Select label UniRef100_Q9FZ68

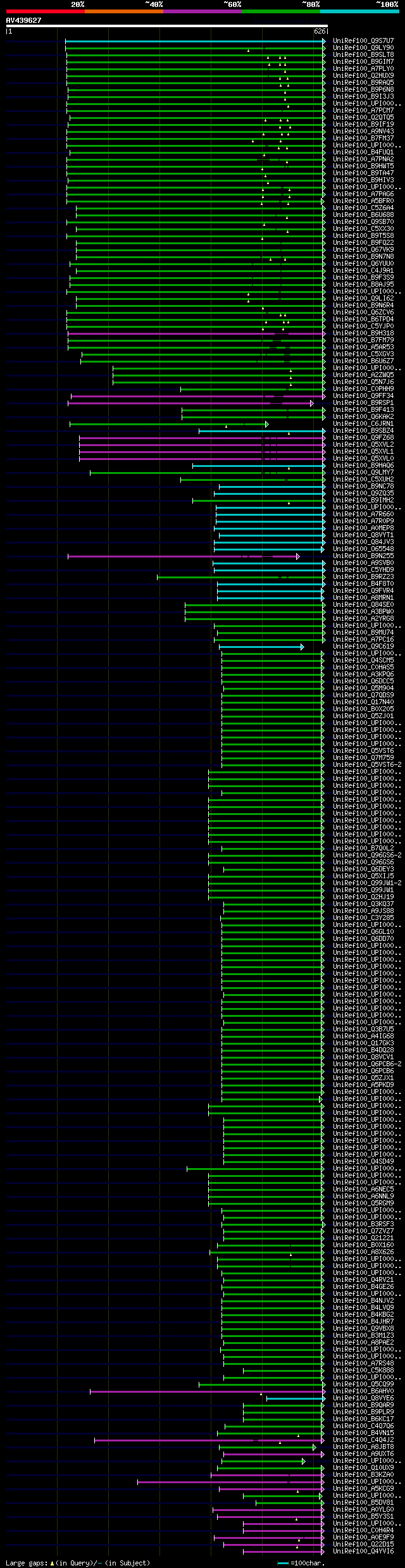pyautogui.click(x=363, y=438)
